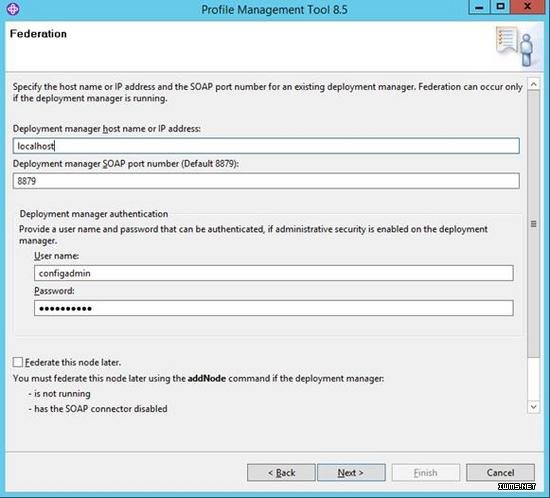The height and width of the screenshot is (498, 550).
Task: Click the SOAP port number field
Action: point(266,181)
